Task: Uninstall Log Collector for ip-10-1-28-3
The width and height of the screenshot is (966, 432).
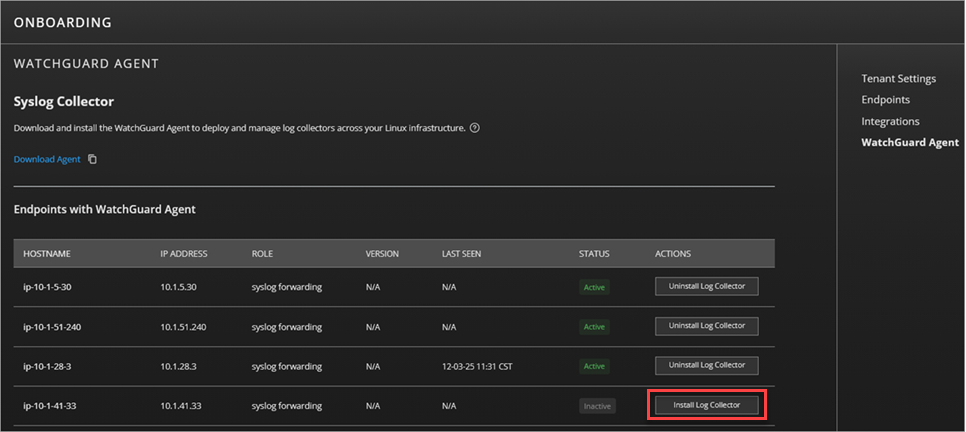Action: click(x=707, y=365)
